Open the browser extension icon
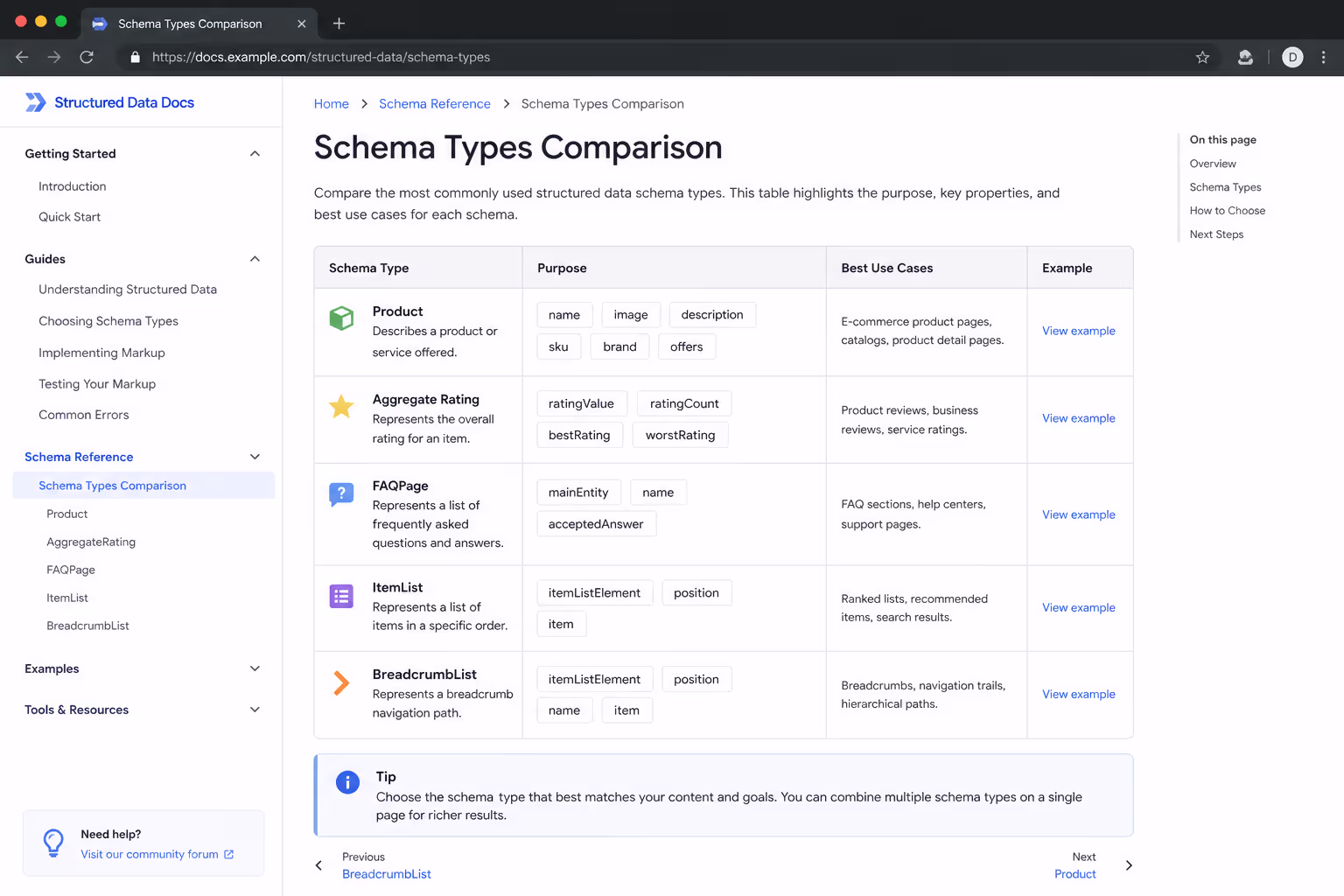The image size is (1344, 896). tap(1245, 57)
